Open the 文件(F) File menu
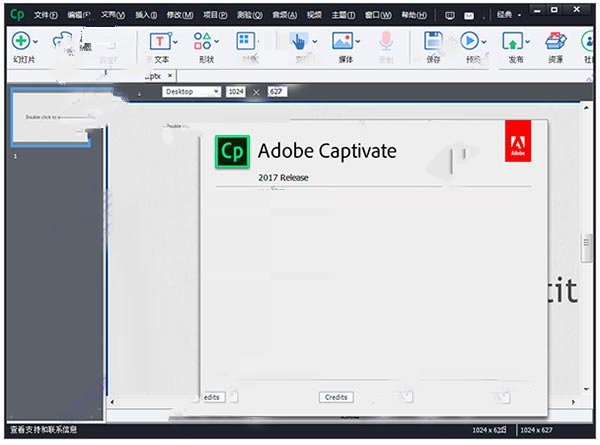Viewport: 600px width, 445px height. 46,15
